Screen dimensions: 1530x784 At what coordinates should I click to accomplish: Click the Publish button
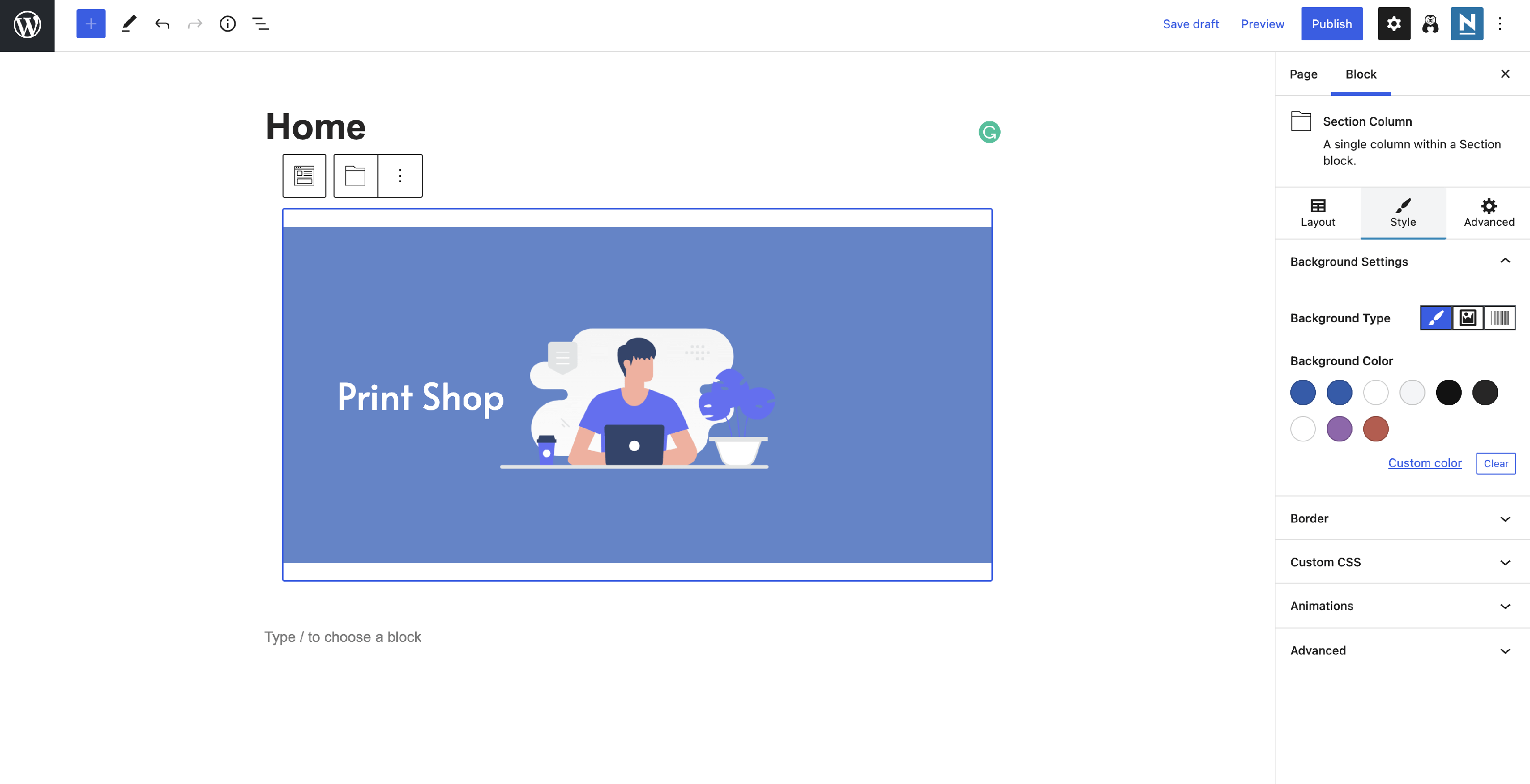point(1331,24)
